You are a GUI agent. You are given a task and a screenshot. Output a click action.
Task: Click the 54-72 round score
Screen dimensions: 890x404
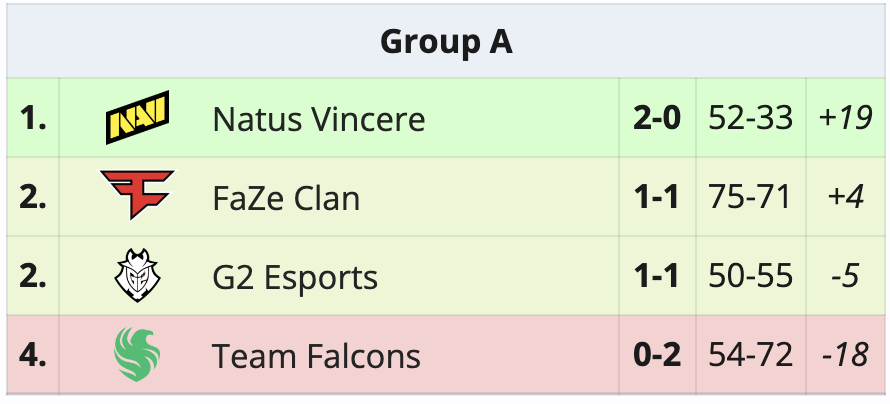[x=750, y=356]
